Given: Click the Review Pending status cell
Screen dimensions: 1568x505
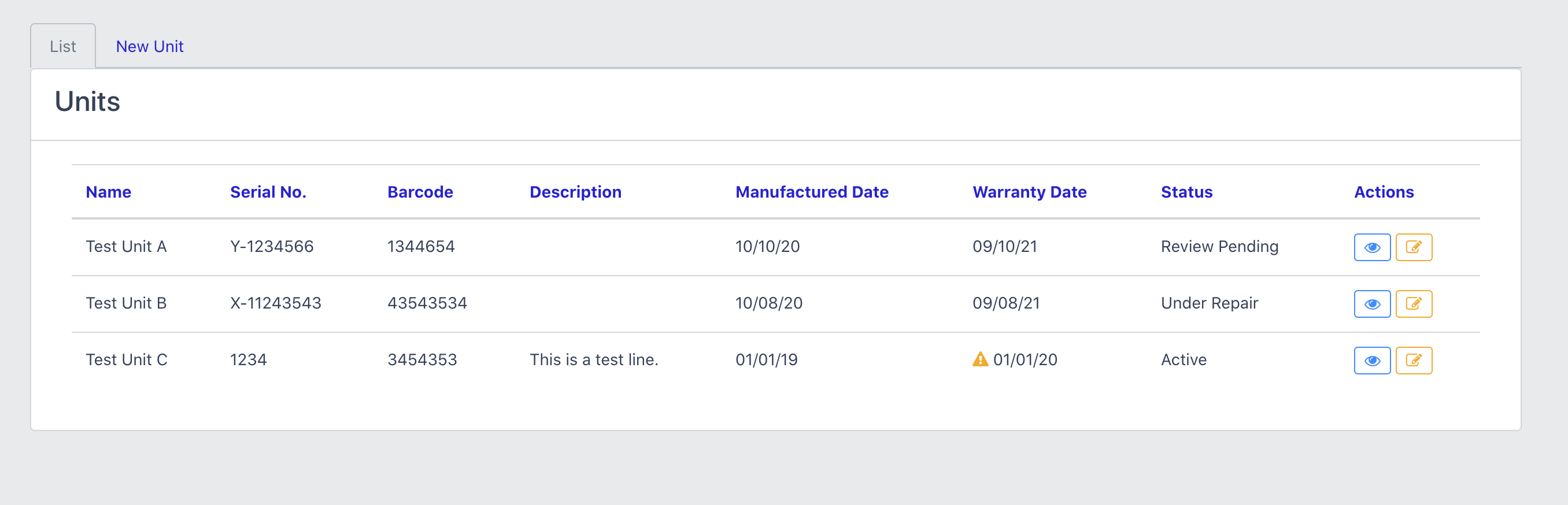Looking at the screenshot, I should pyautogui.click(x=1219, y=246).
